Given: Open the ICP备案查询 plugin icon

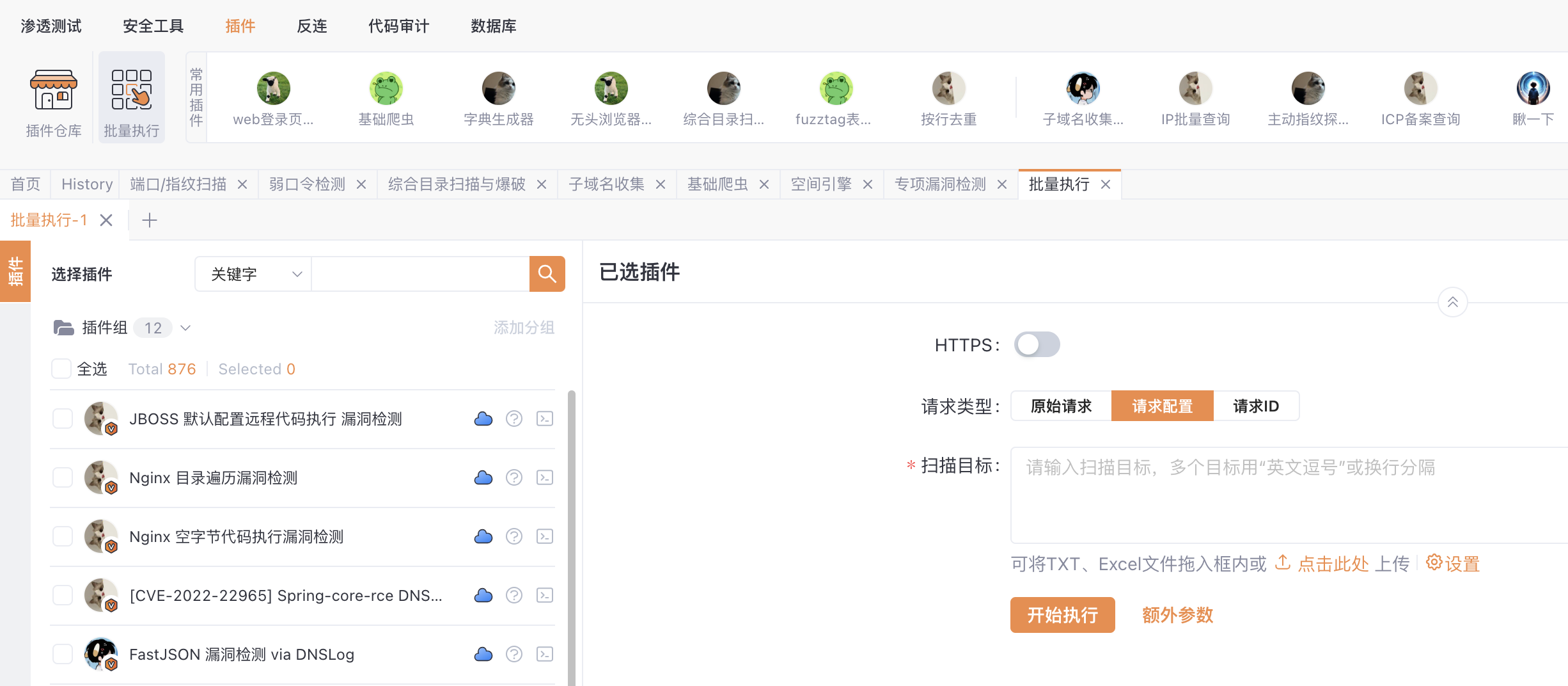Looking at the screenshot, I should 1420,89.
